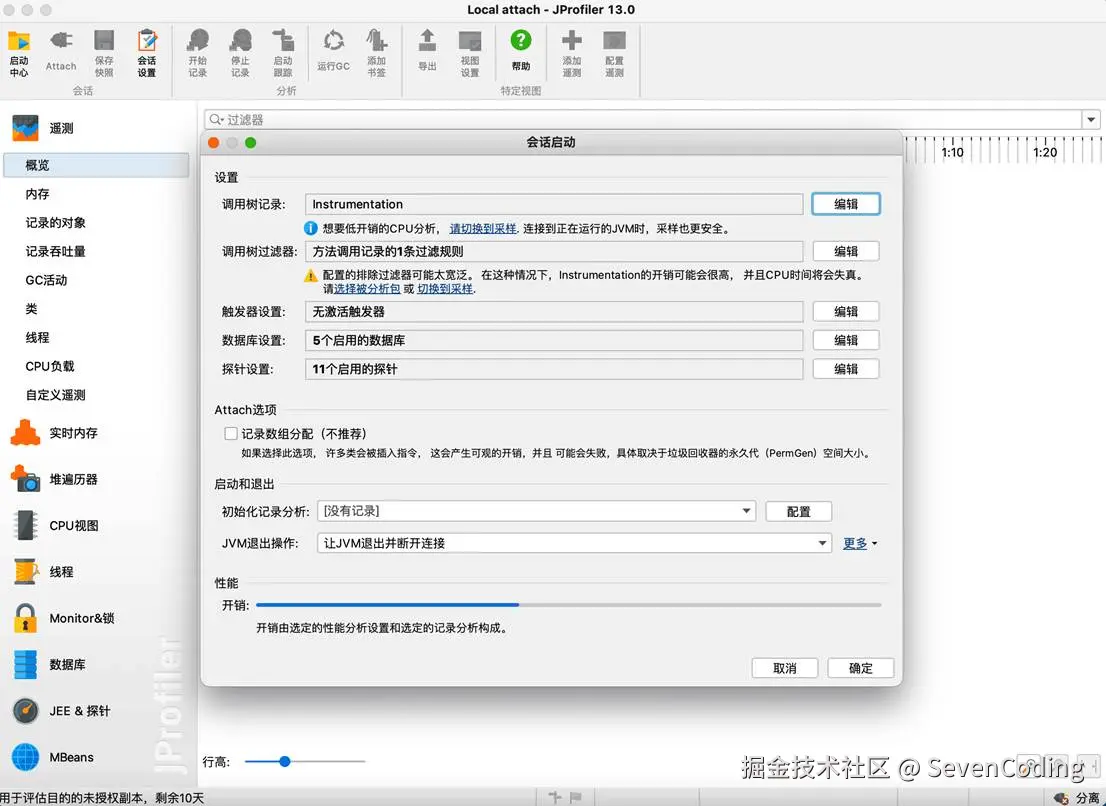Screen dimensions: 1106x806
Task: Click the 探针设置 11个启用的探针 field
Action: [554, 369]
